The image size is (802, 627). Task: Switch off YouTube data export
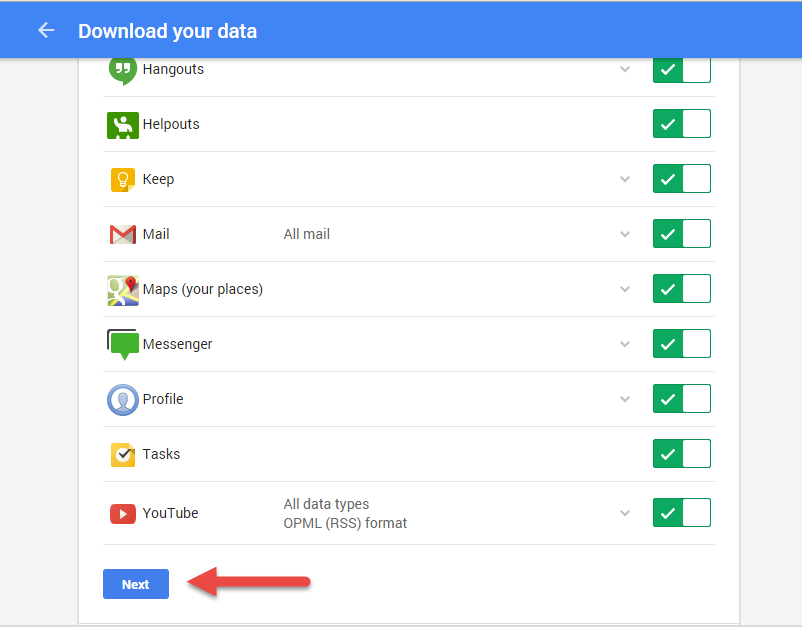click(x=681, y=513)
